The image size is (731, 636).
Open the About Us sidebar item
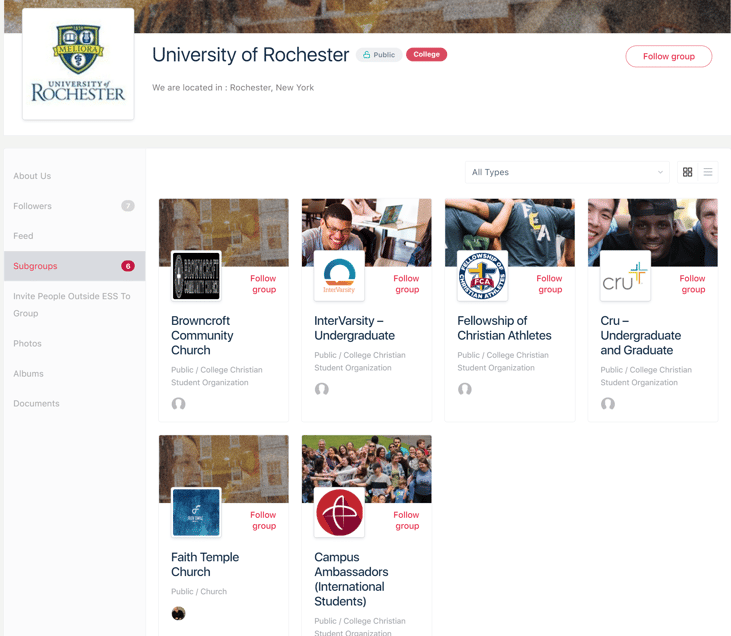tap(32, 176)
